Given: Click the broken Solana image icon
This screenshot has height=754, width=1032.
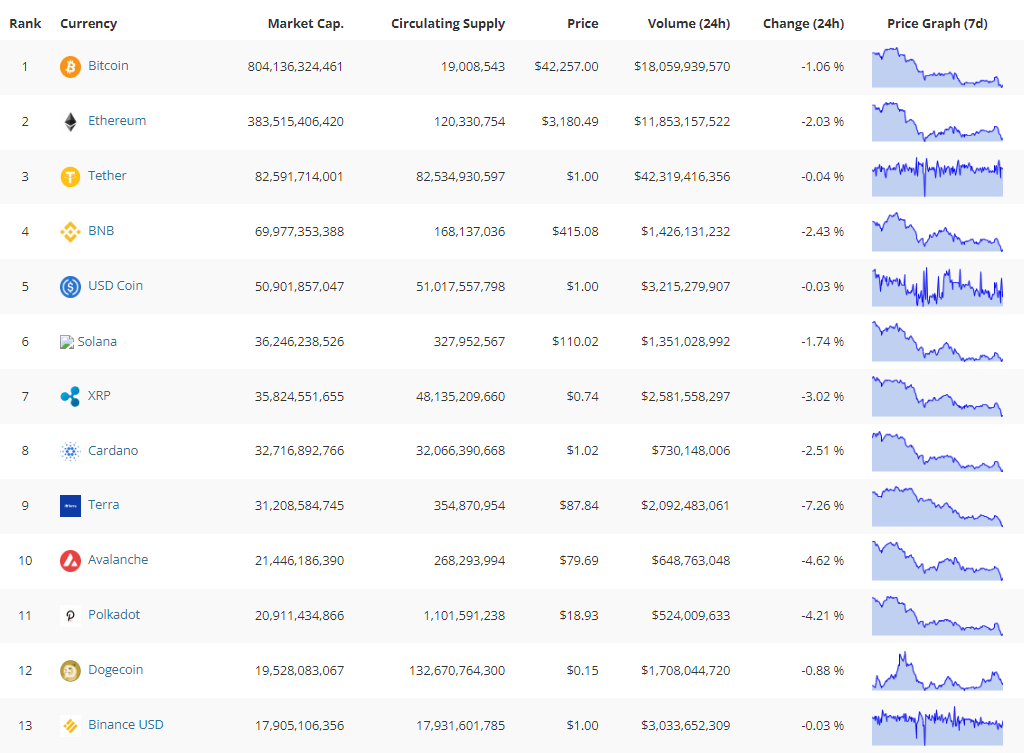Looking at the screenshot, I should [x=66, y=342].
